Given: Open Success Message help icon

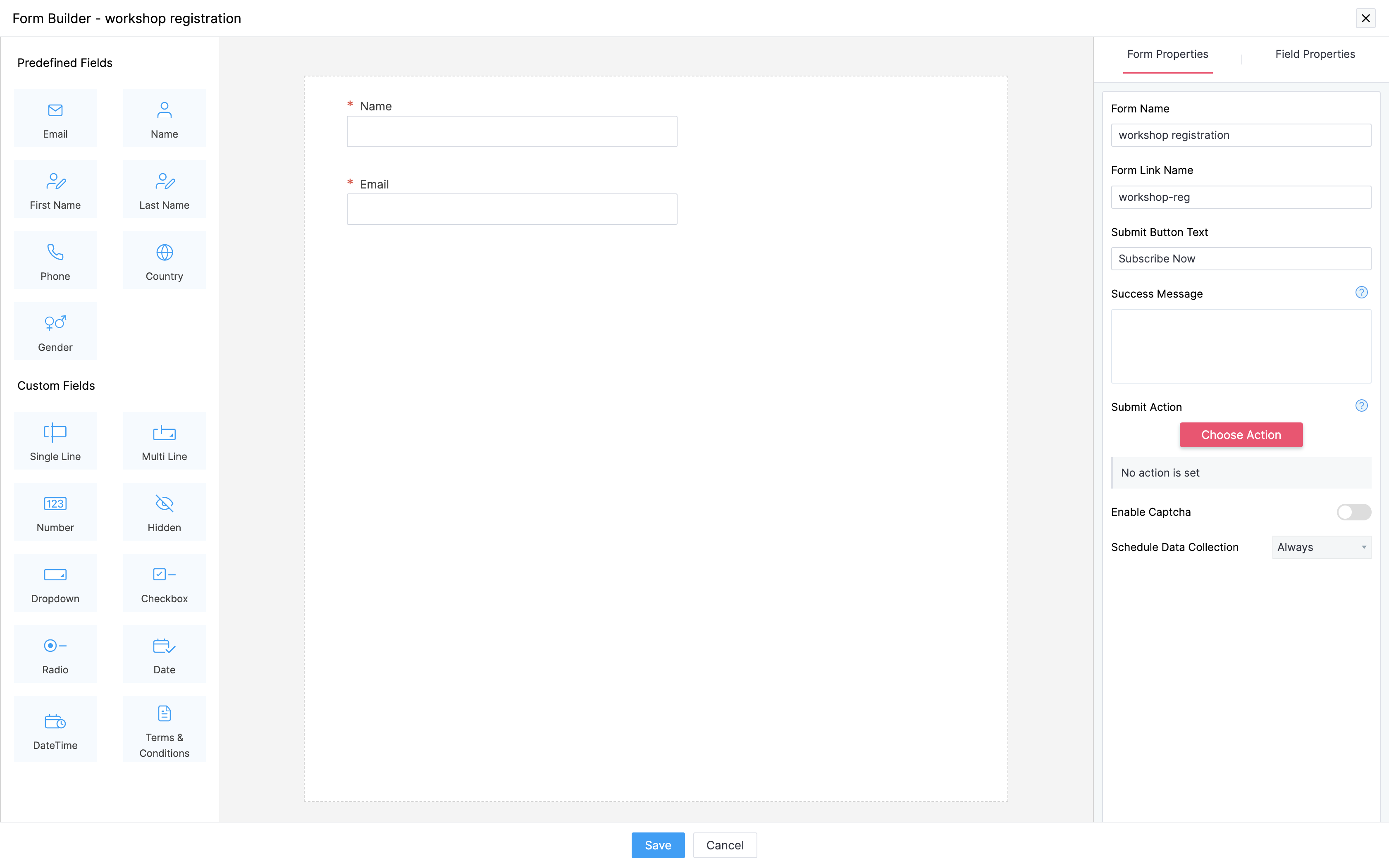Looking at the screenshot, I should coord(1361,293).
